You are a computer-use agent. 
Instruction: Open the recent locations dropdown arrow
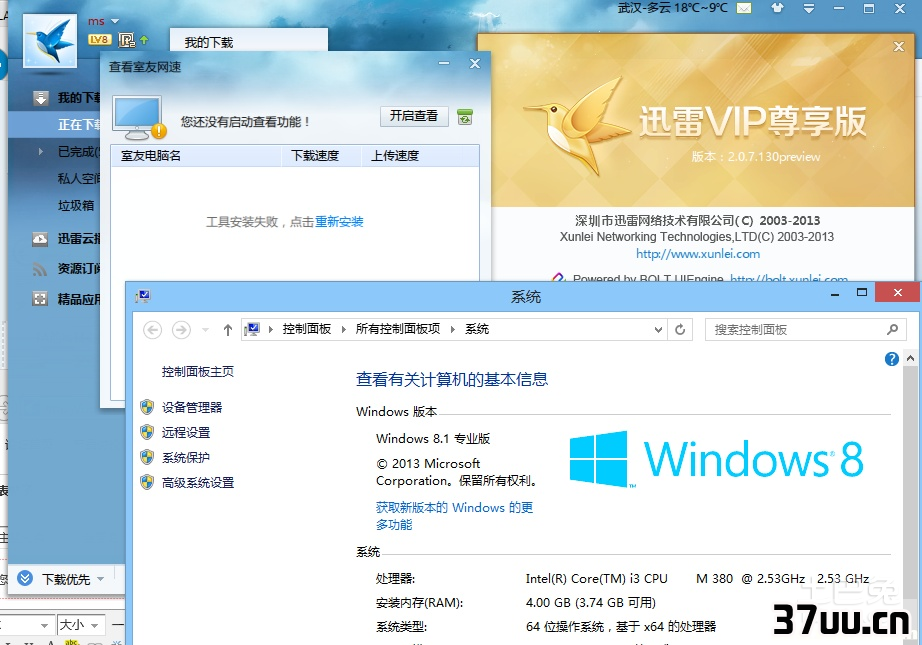[x=205, y=330]
